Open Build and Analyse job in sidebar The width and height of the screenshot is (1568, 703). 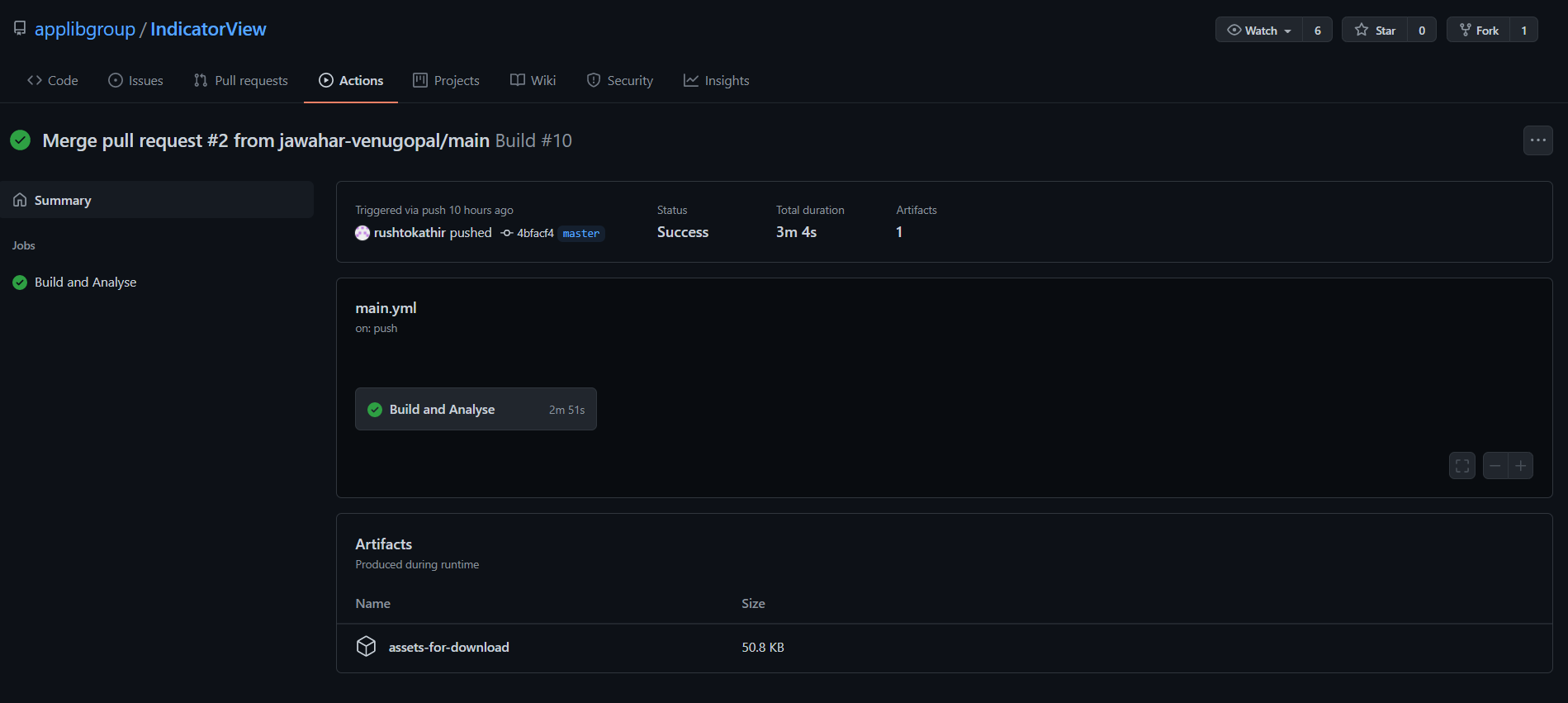point(85,283)
